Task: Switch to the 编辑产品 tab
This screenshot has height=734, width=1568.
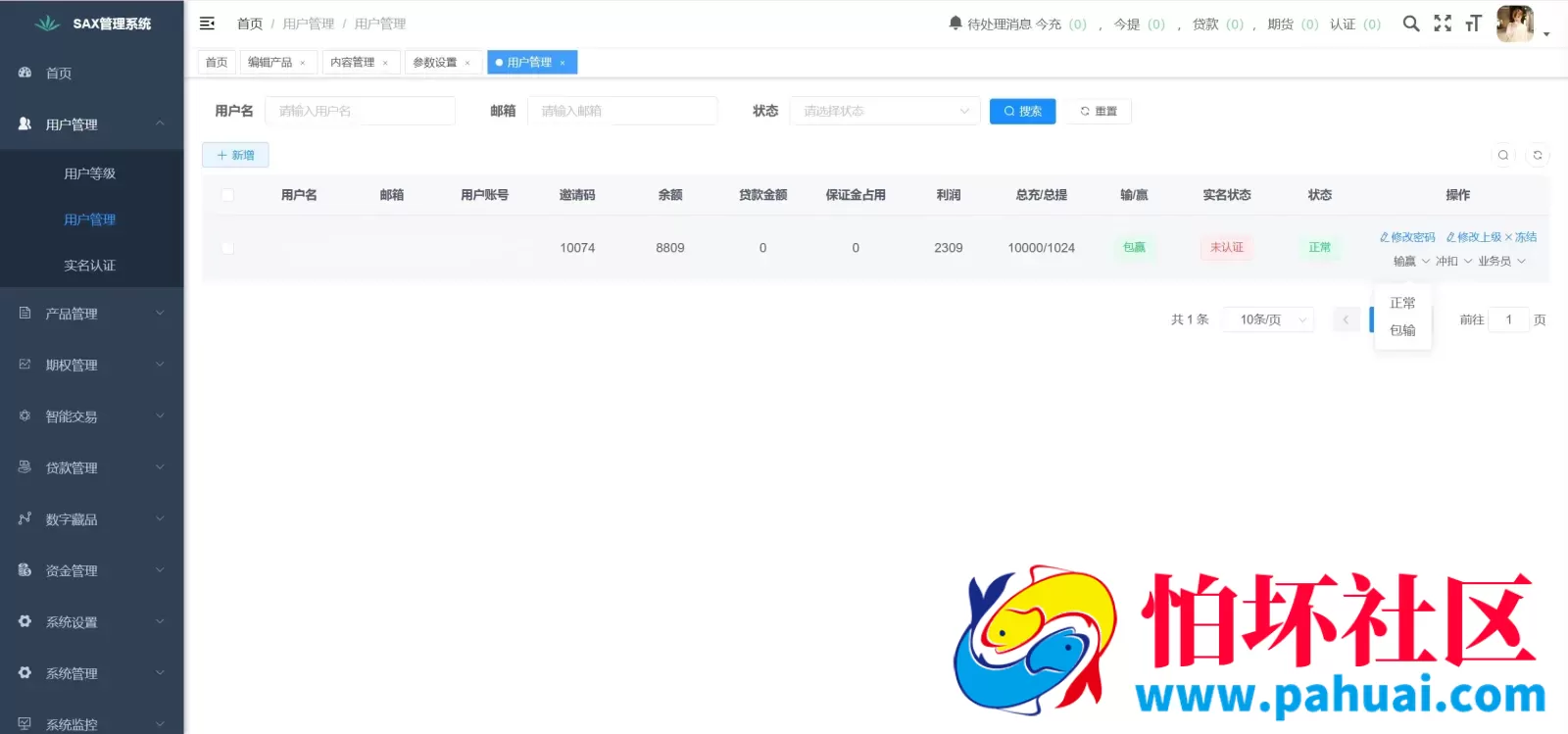Action: (269, 62)
